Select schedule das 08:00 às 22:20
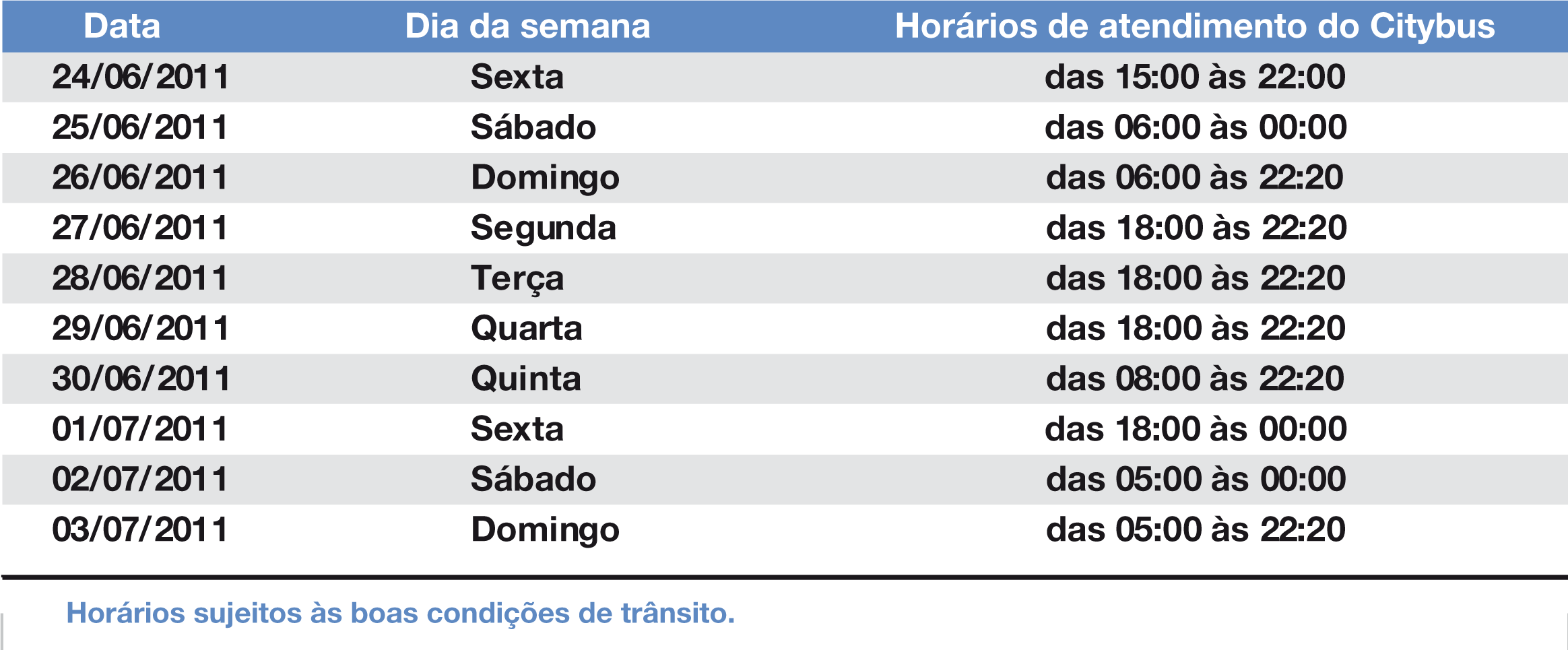Image resolution: width=1568 pixels, height=650 pixels. coord(1195,379)
